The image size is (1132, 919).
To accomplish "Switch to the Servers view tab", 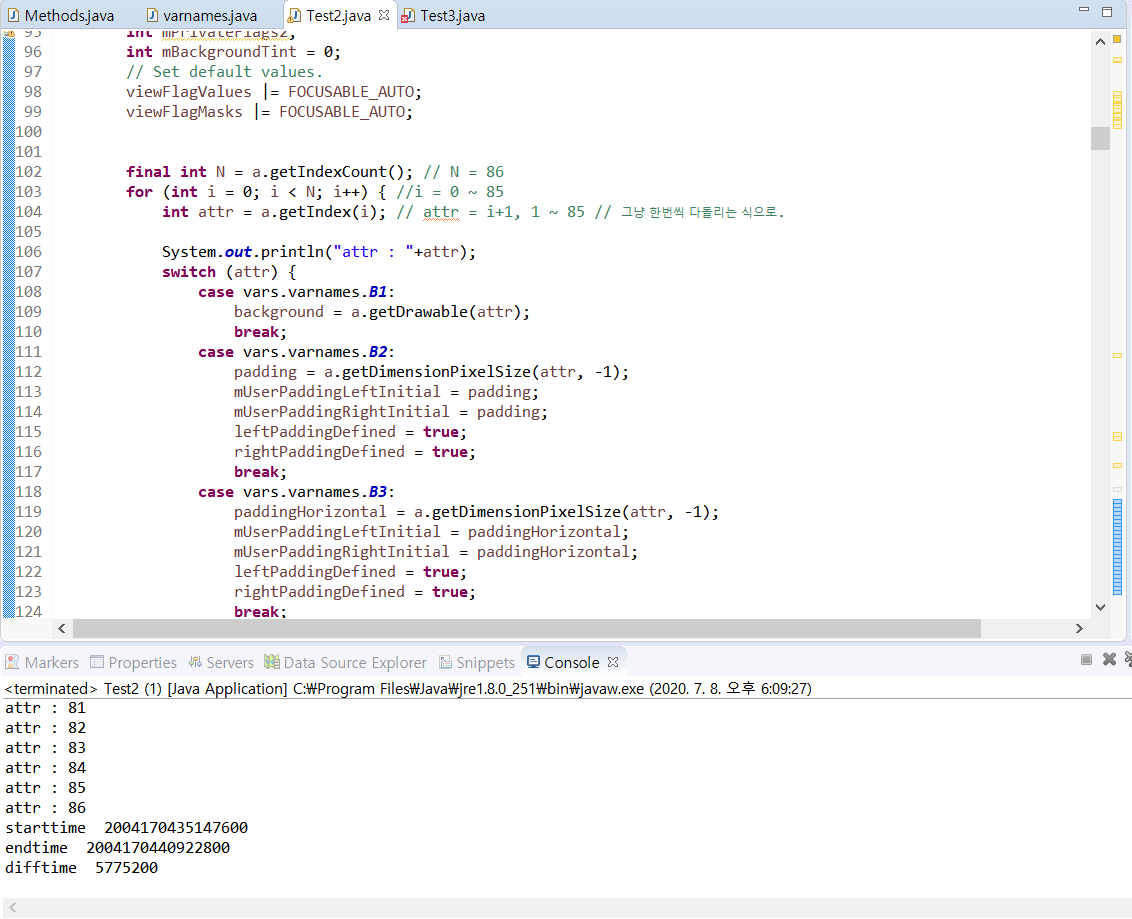I will point(221,663).
